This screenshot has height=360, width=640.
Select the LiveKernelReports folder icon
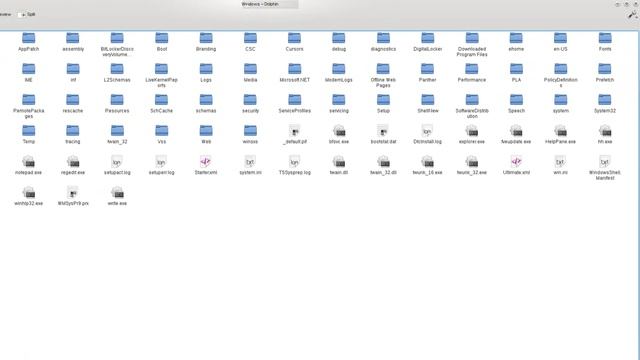162,69
